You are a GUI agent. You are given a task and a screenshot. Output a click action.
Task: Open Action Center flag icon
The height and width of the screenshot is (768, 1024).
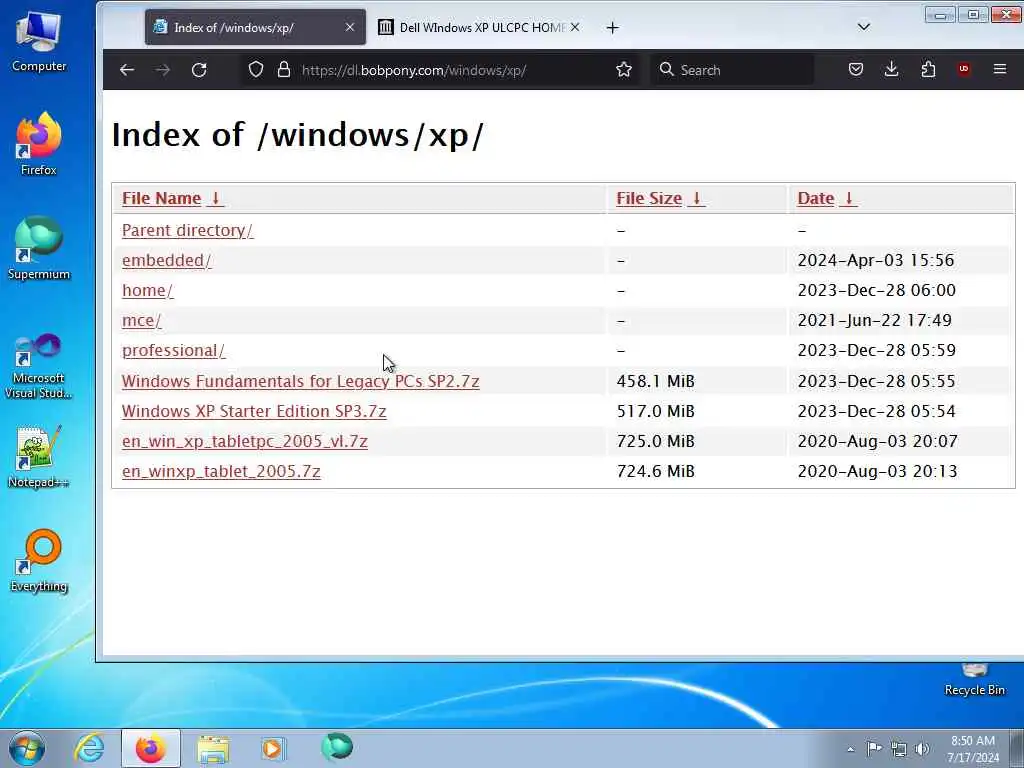tap(874, 748)
